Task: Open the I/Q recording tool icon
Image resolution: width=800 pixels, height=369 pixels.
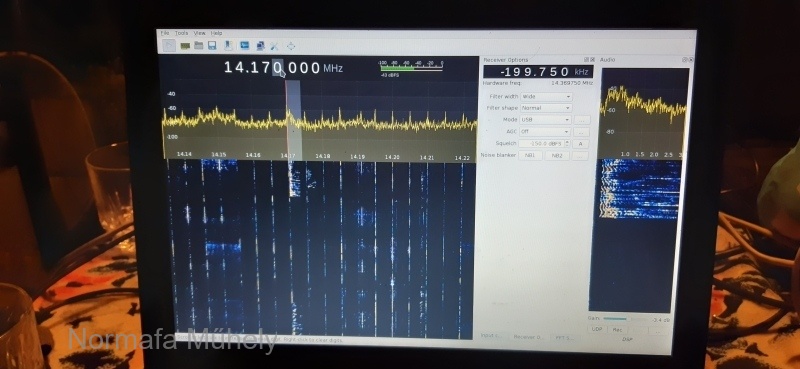Action: 229,45
